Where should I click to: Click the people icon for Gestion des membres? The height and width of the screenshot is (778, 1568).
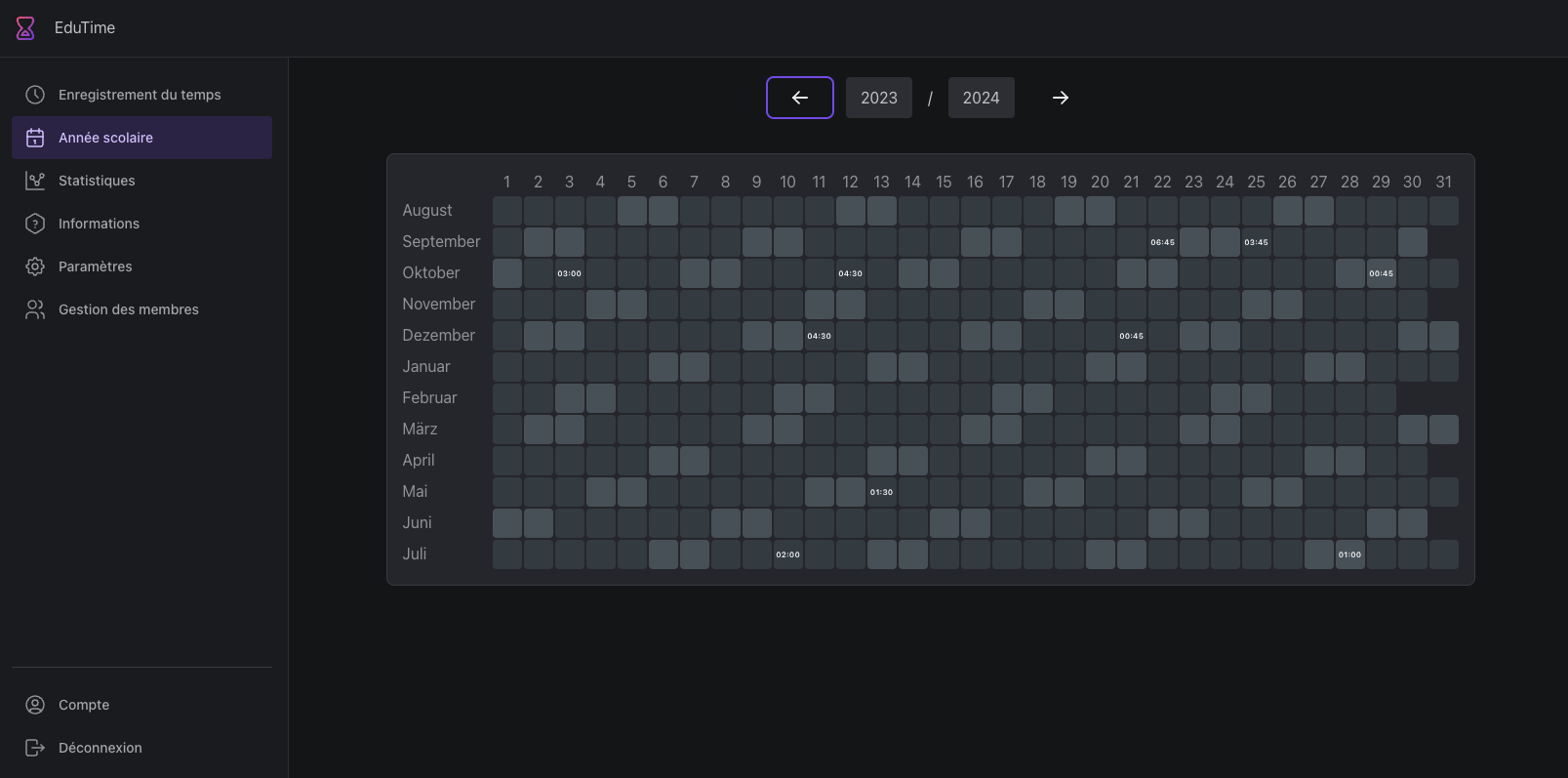pyautogui.click(x=35, y=309)
